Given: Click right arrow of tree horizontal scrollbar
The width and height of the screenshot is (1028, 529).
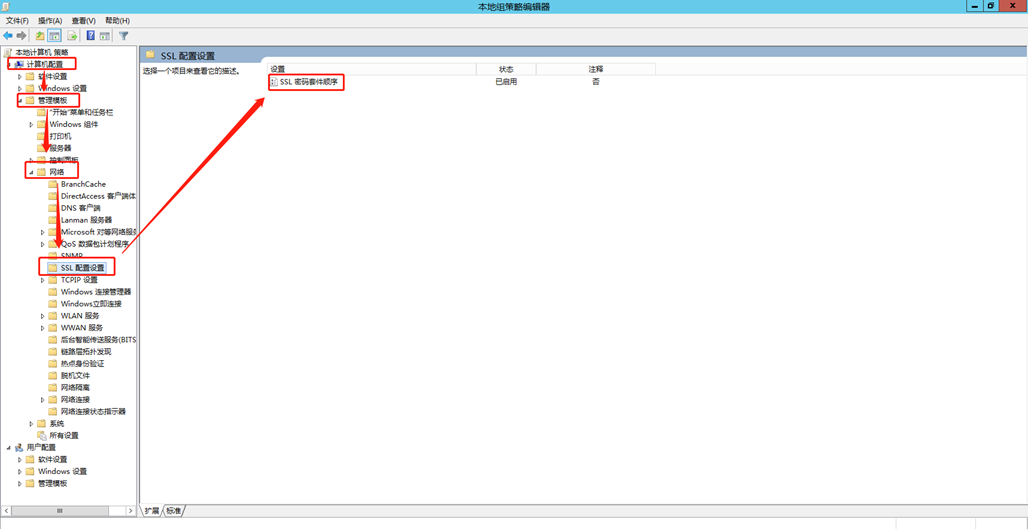Looking at the screenshot, I should [130, 511].
